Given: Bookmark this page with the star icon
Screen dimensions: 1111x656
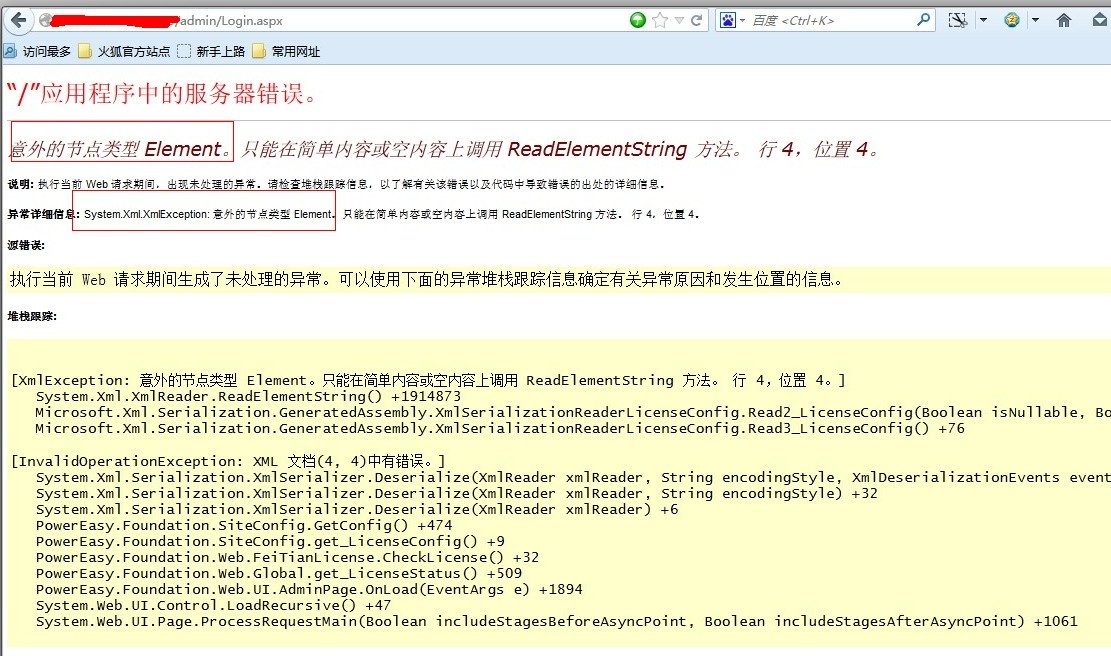Looking at the screenshot, I should tap(660, 20).
